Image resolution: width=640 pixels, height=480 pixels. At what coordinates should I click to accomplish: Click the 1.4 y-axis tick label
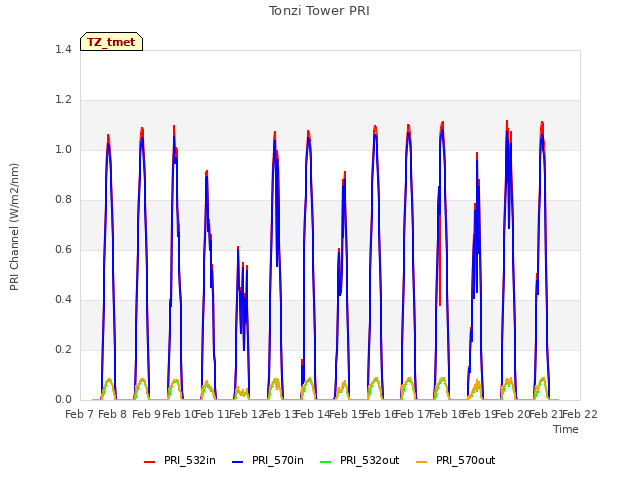63,49
